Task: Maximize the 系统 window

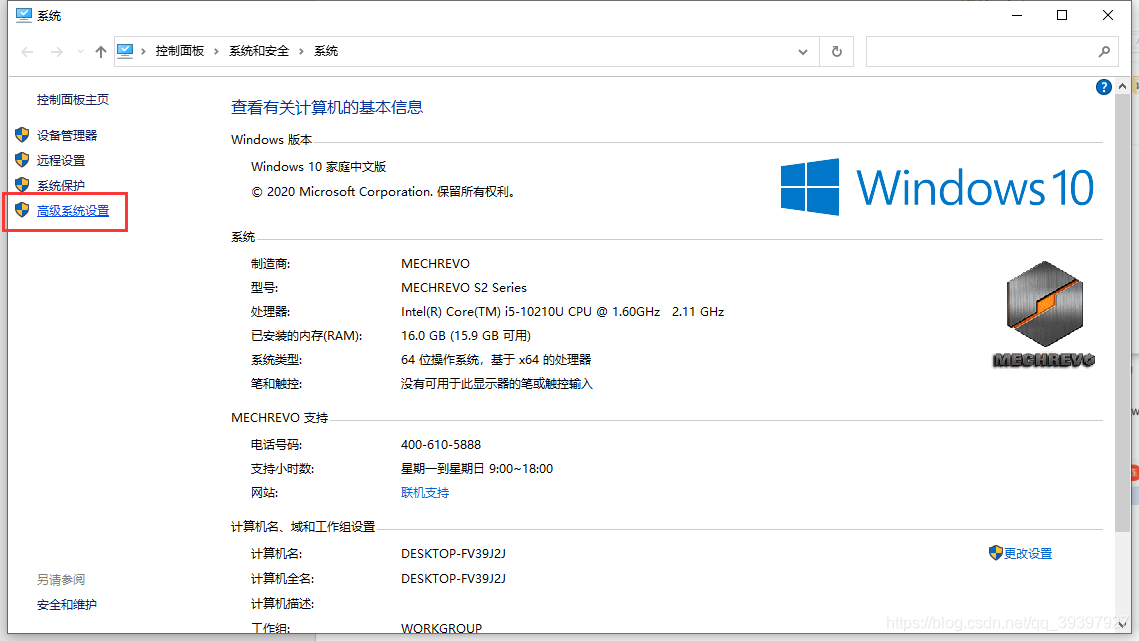Action: tap(1062, 15)
